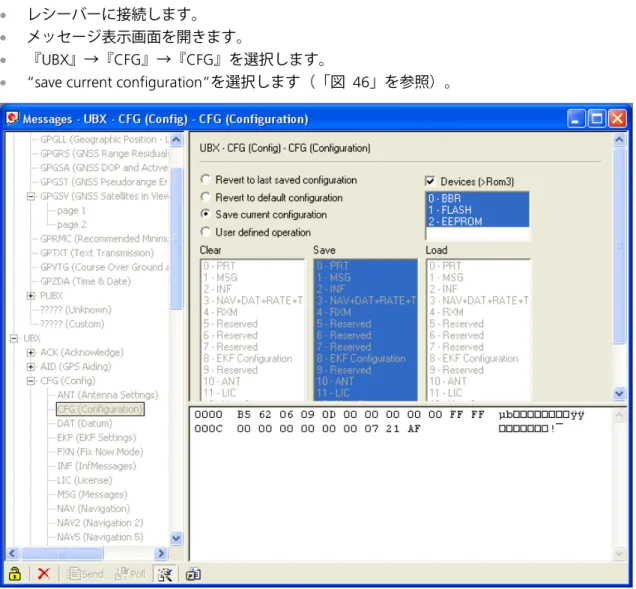Select GPGLL (Geographic Position) tree item

[104, 139]
